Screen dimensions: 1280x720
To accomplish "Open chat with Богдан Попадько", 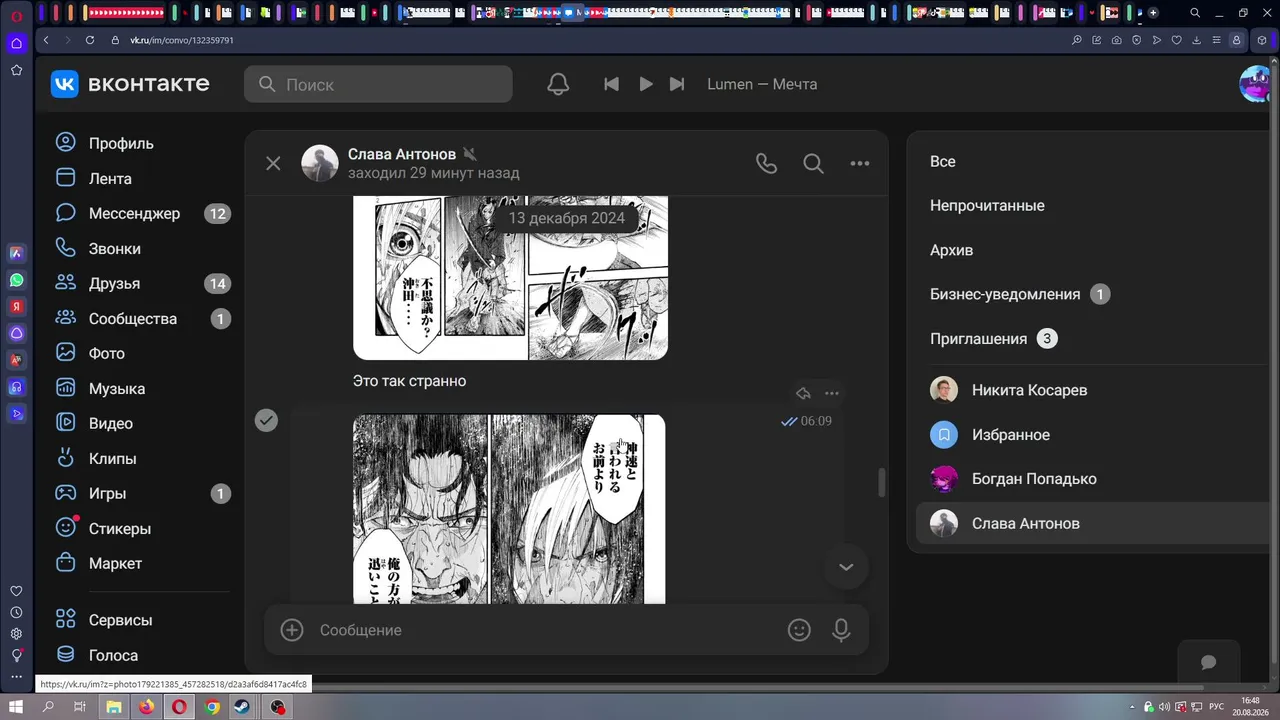I will [1093, 479].
